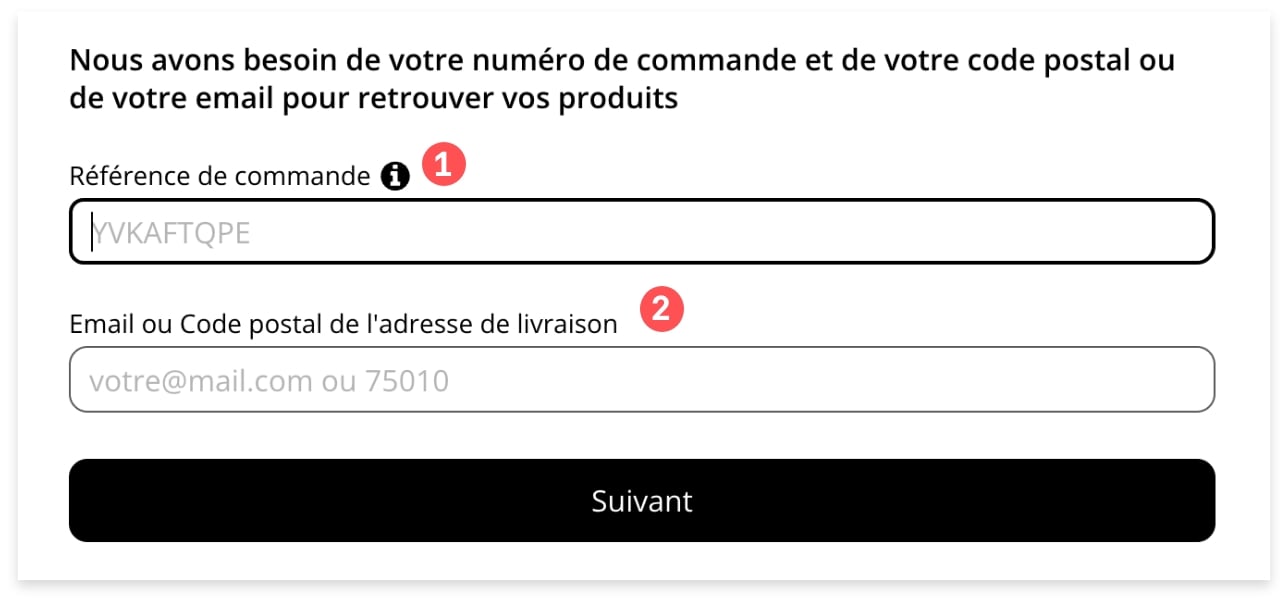The image size is (1288, 604).
Task: Click heading line "pour retrouver vos produits"
Action: [x=482, y=99]
